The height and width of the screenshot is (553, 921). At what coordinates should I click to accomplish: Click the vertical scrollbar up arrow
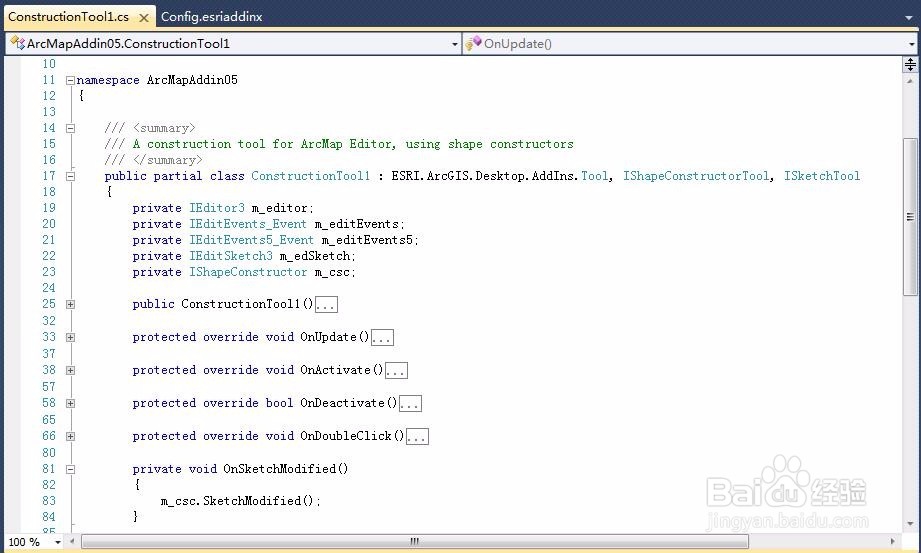pyautogui.click(x=910, y=81)
